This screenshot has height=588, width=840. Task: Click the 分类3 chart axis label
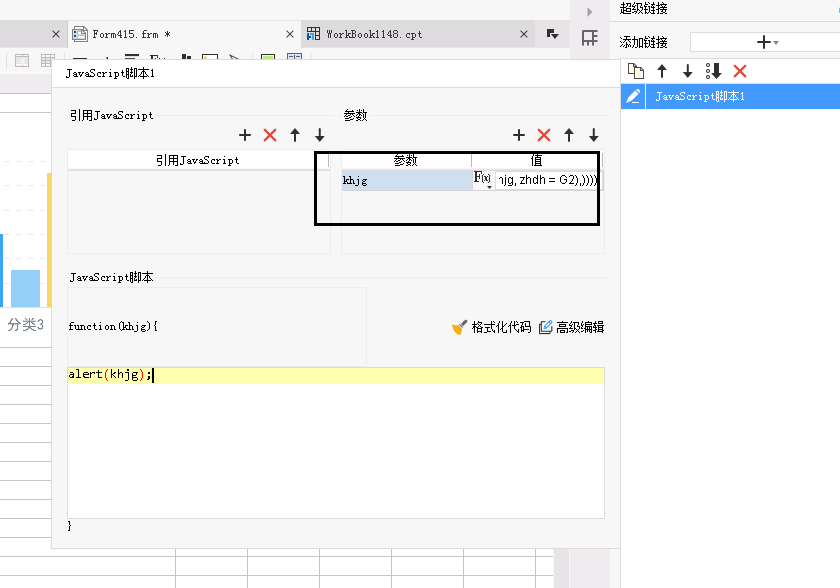click(26, 325)
